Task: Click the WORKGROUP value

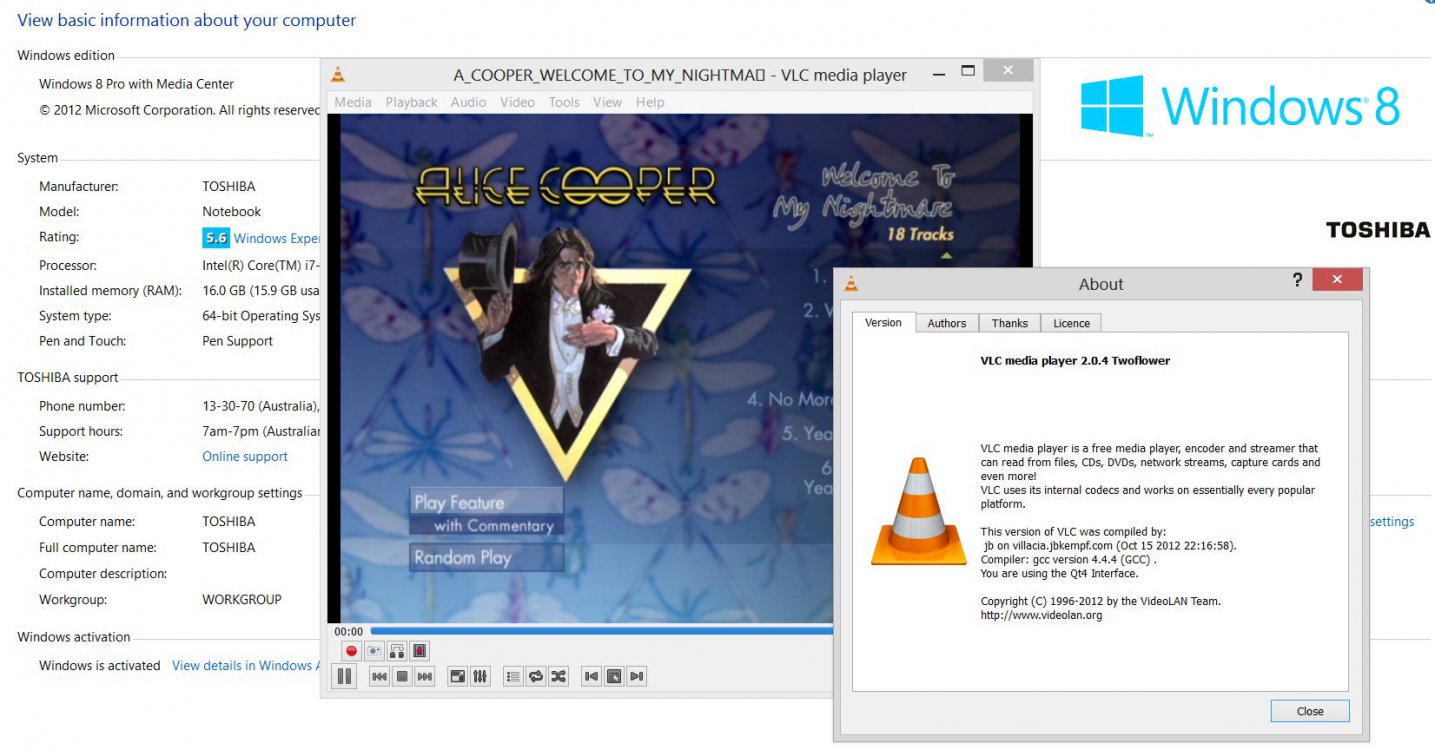Action: pos(242,599)
